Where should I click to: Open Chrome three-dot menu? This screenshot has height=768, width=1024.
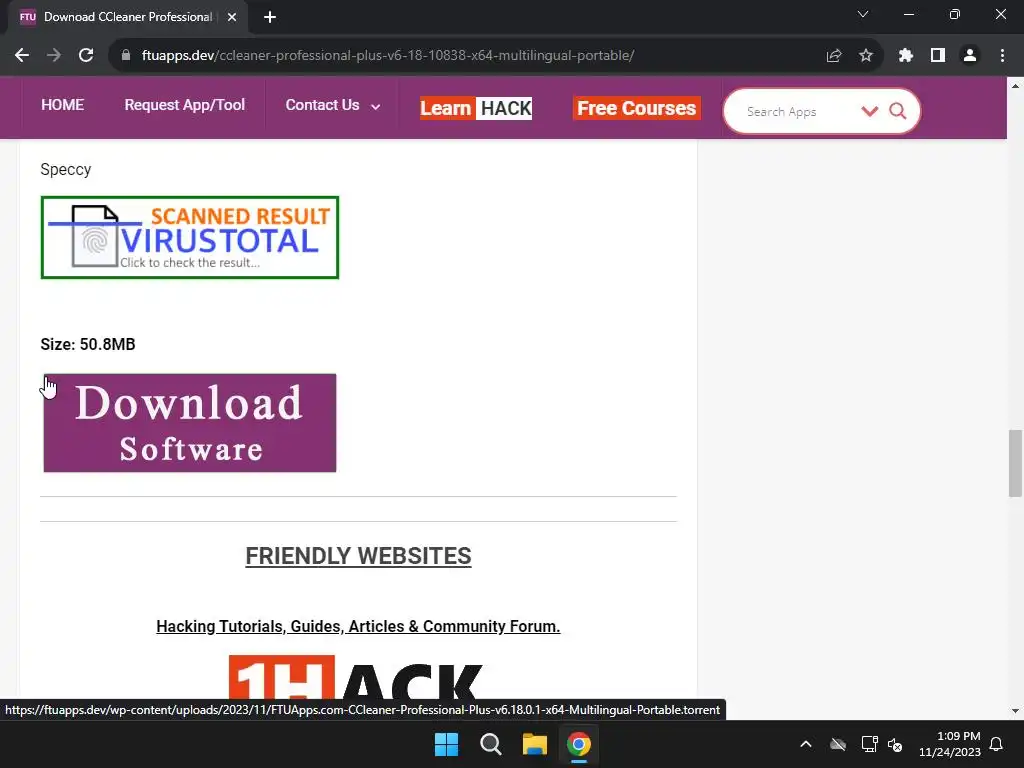tap(1002, 56)
